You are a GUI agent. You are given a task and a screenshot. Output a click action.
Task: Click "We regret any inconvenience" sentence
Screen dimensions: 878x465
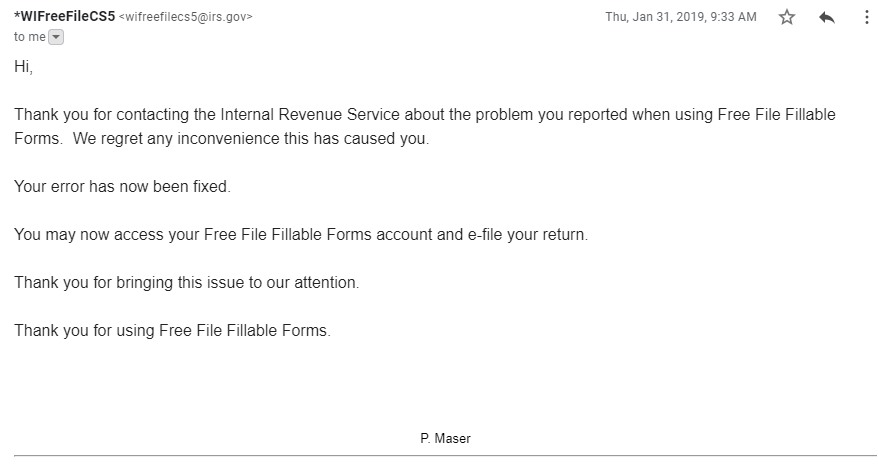point(250,138)
